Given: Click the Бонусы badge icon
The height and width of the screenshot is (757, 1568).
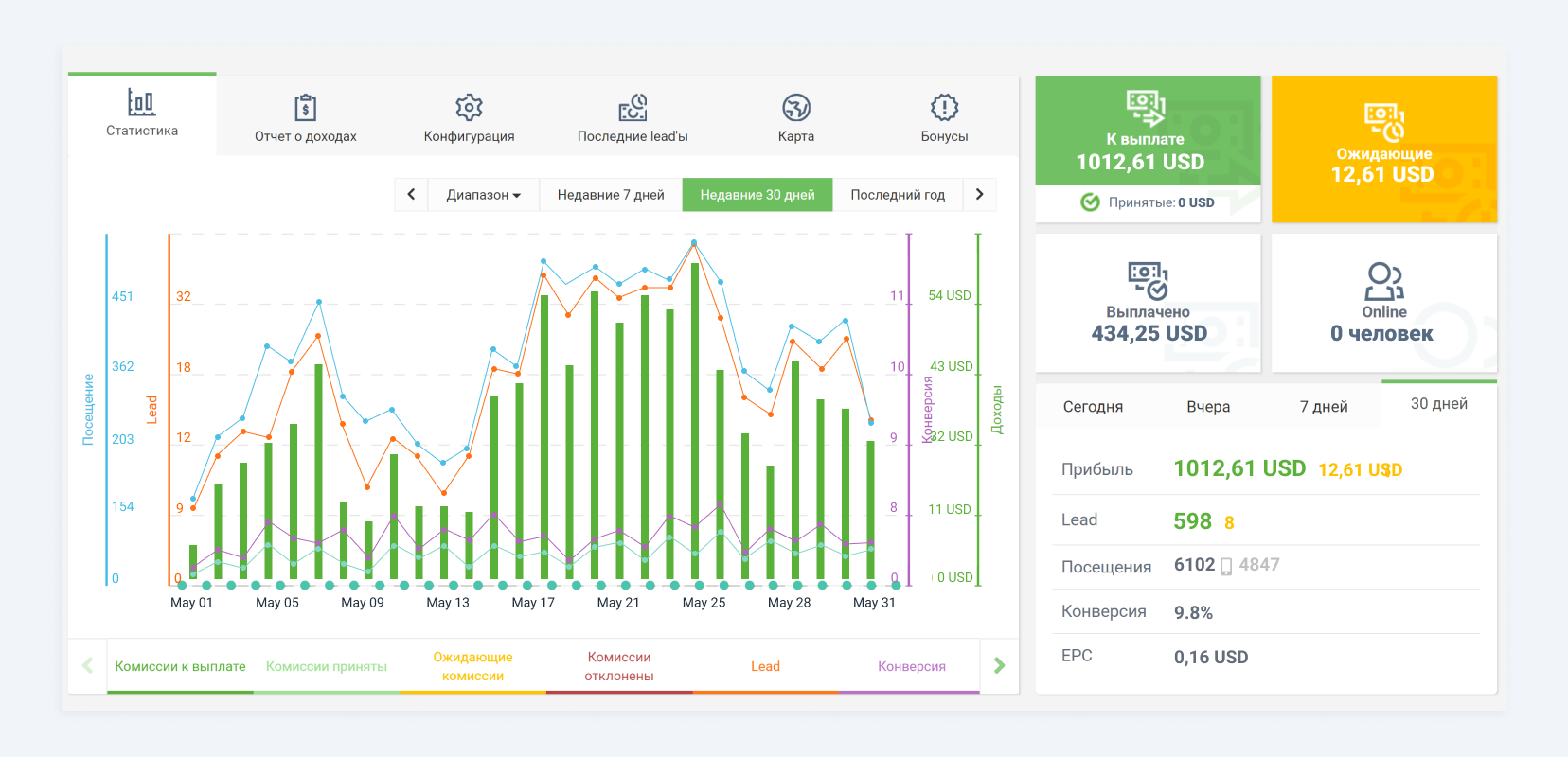Looking at the screenshot, I should [944, 107].
